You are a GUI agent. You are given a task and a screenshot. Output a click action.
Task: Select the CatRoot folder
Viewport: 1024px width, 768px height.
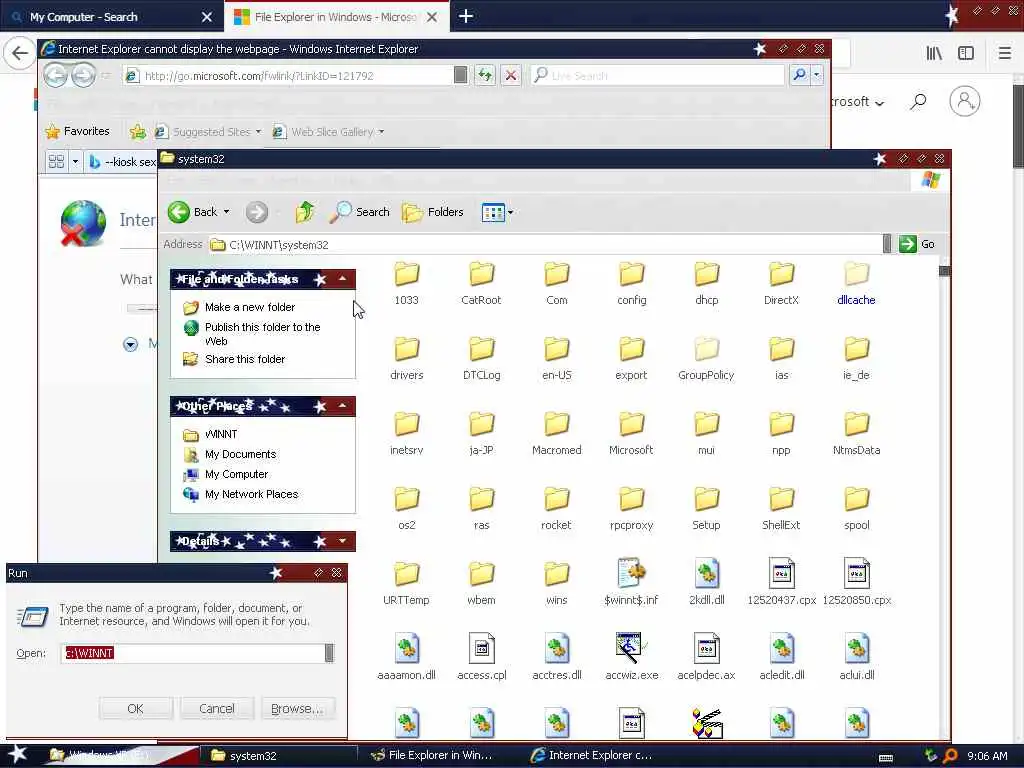pos(481,283)
